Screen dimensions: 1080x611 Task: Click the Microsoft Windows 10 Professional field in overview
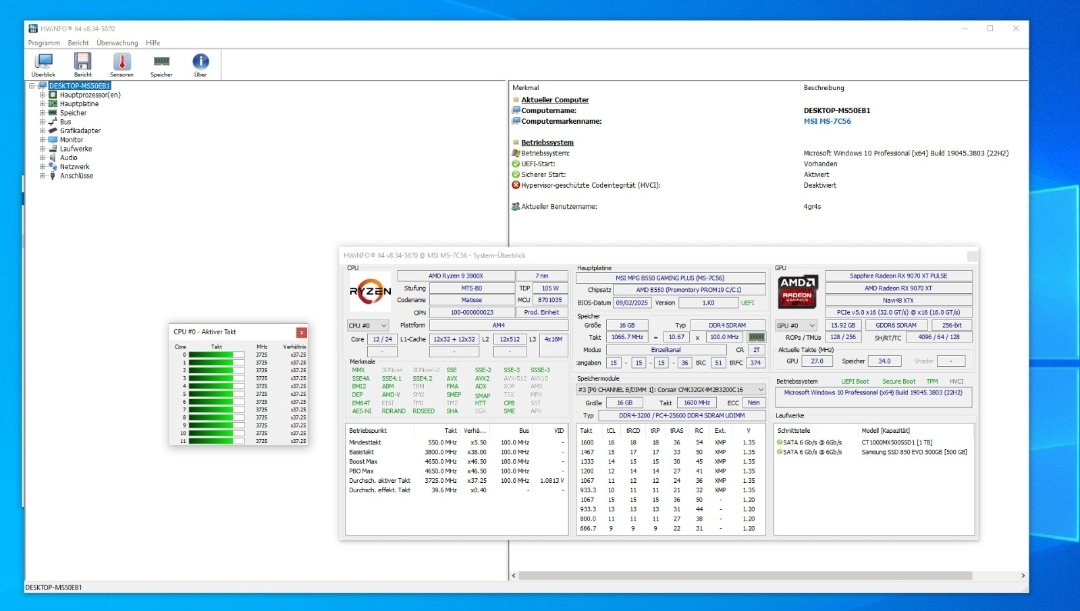(873, 397)
